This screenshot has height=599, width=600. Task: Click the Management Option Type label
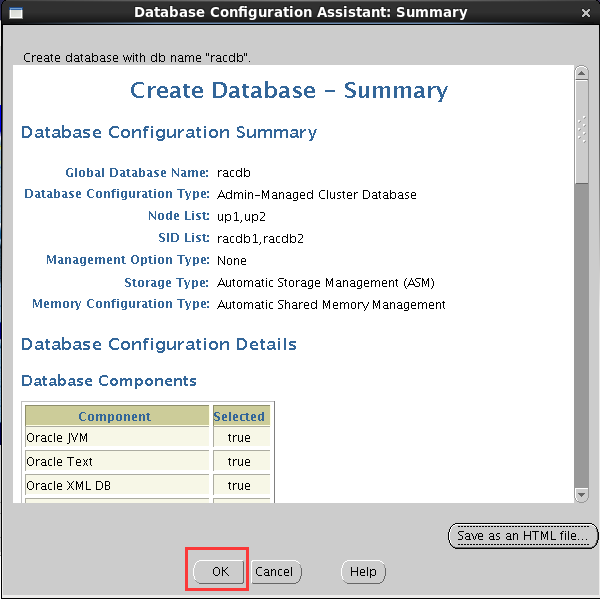pos(128,260)
